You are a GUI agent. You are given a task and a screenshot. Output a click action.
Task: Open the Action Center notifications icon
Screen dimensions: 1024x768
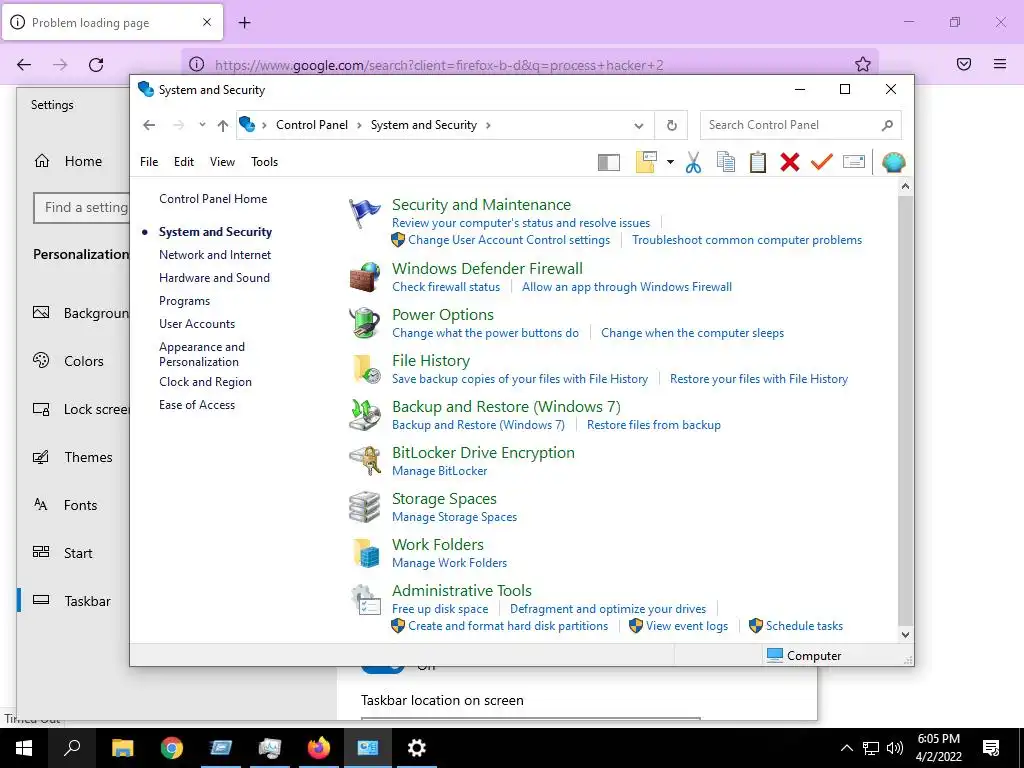tap(991, 748)
